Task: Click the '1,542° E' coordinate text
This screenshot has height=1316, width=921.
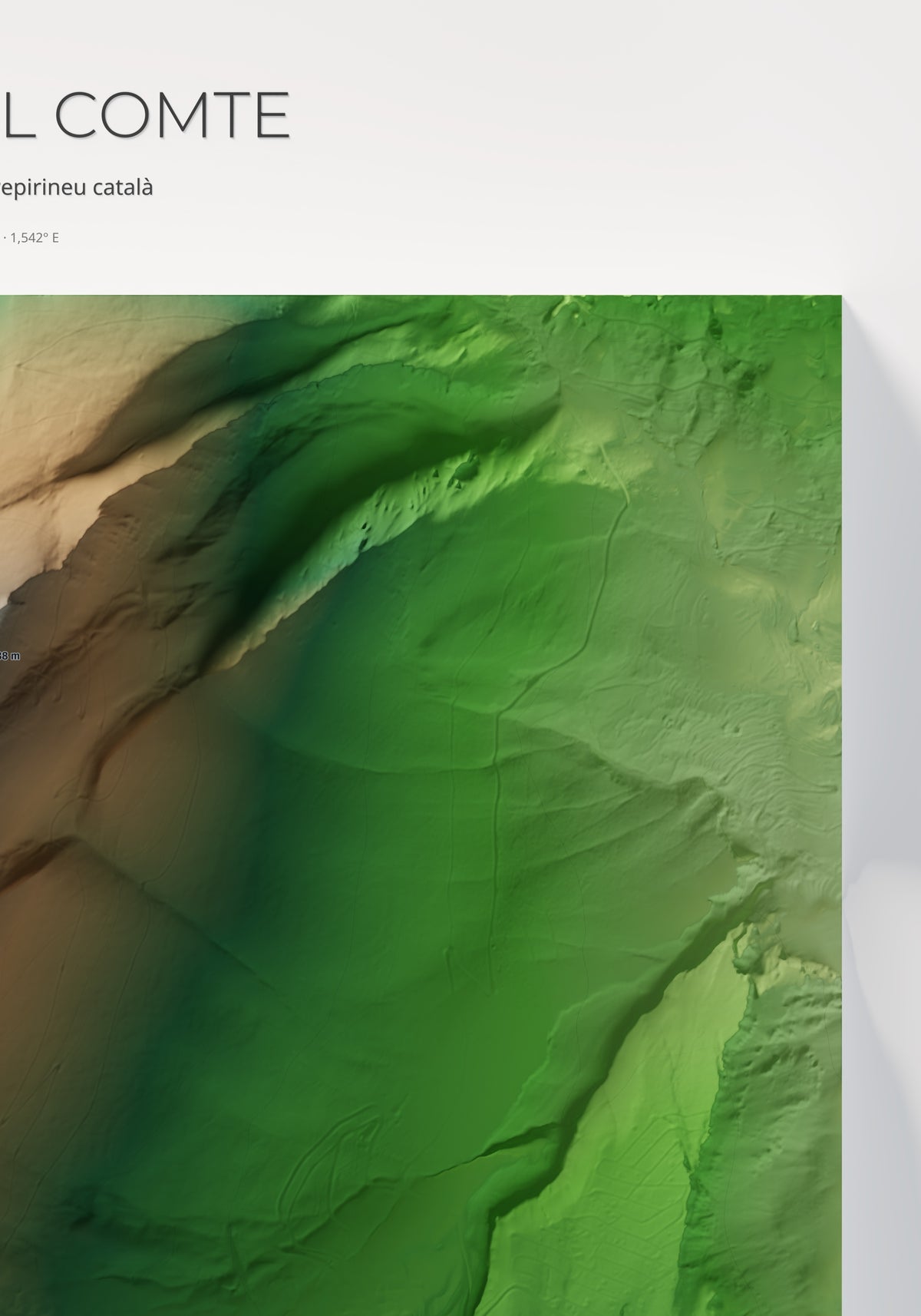Action: click(35, 237)
